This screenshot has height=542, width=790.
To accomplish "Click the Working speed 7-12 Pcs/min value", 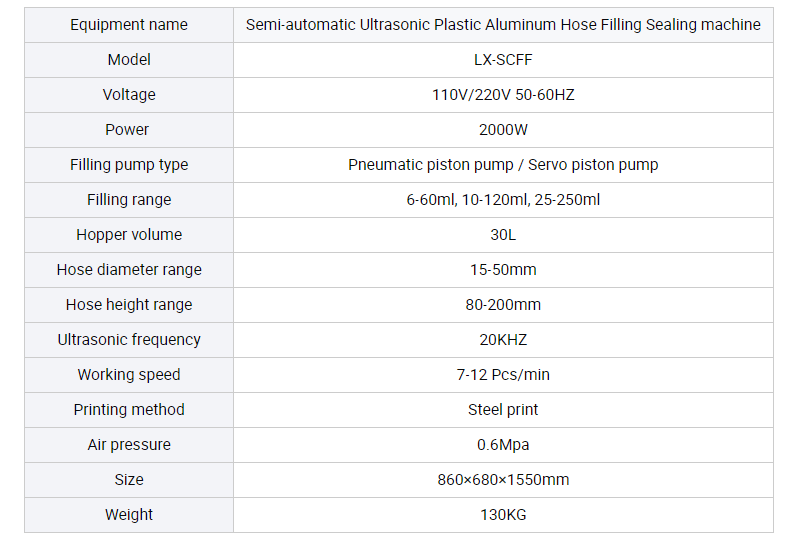I will coord(503,375).
